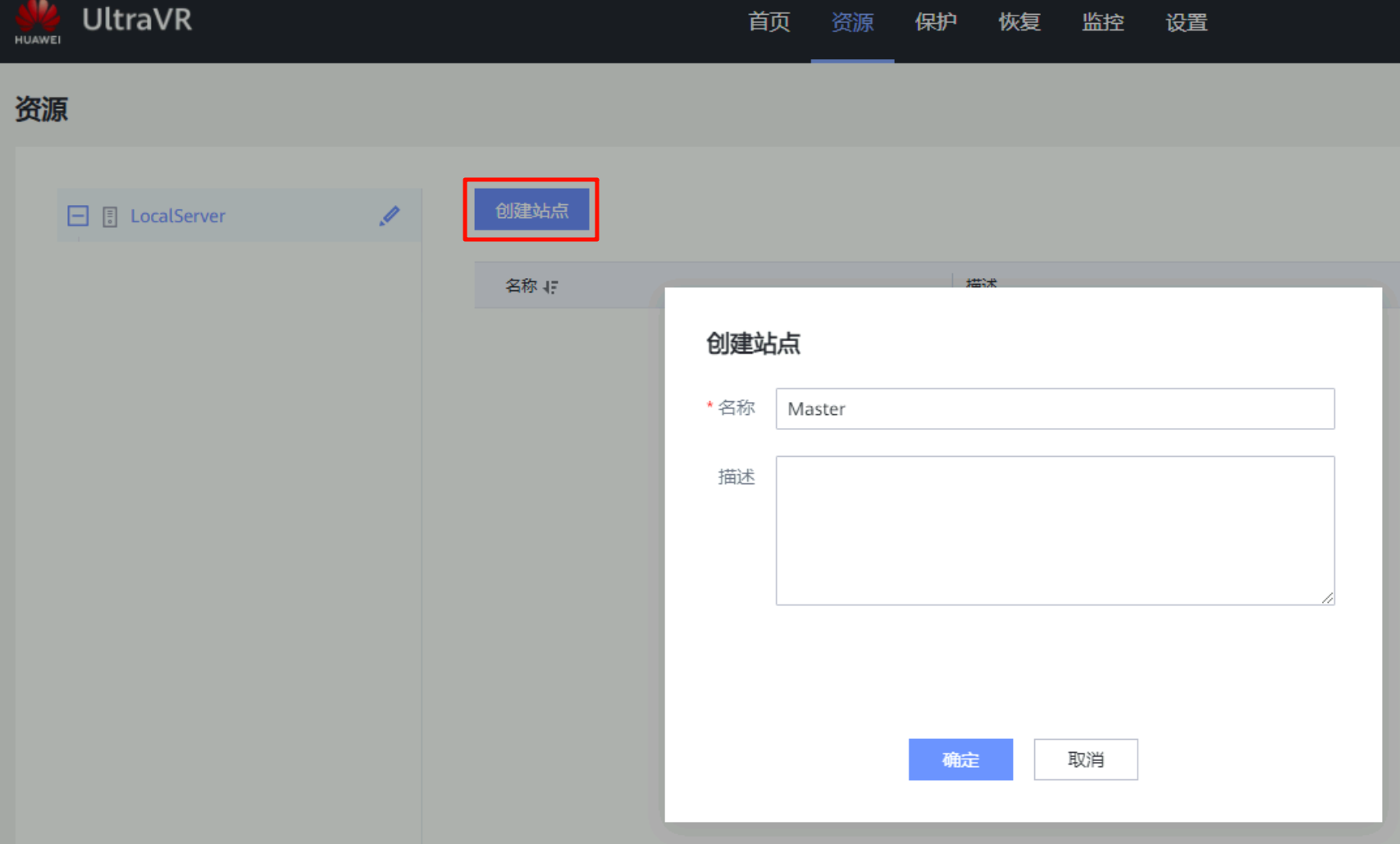Click inside the 描述 text area
The width and height of the screenshot is (1400, 844).
coord(1055,530)
